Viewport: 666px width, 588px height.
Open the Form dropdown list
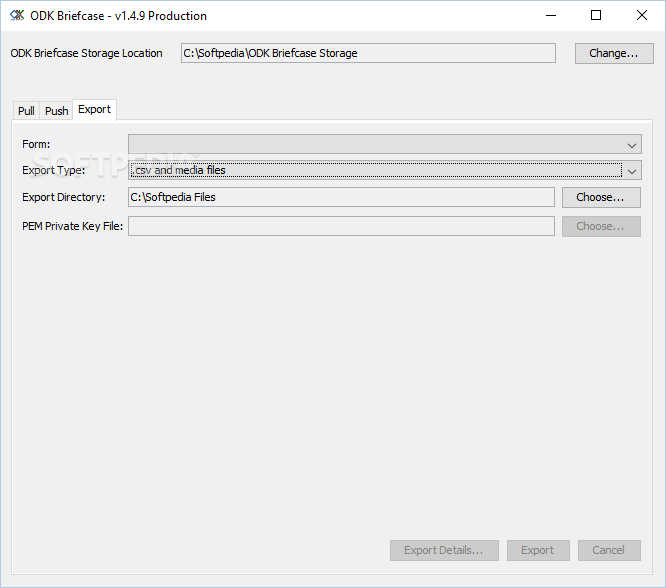pyautogui.click(x=385, y=144)
